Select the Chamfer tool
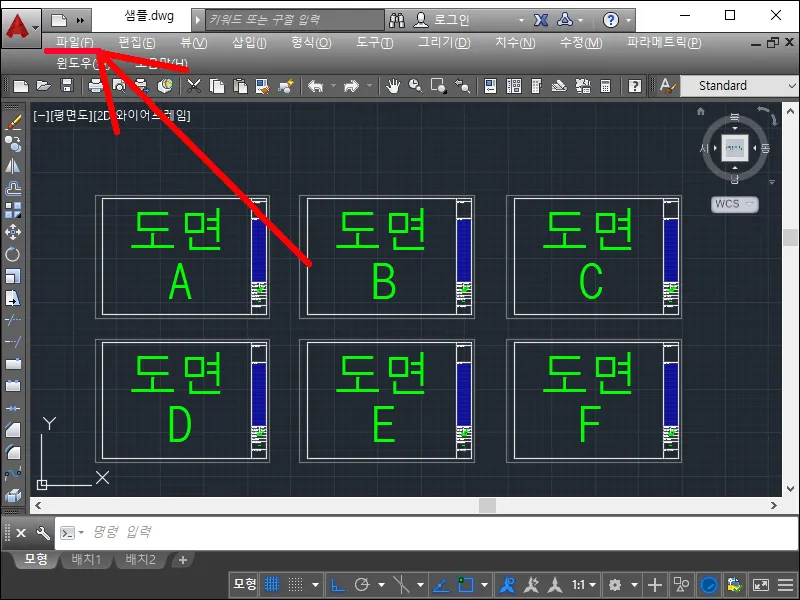This screenshot has width=800, height=600. [13, 430]
